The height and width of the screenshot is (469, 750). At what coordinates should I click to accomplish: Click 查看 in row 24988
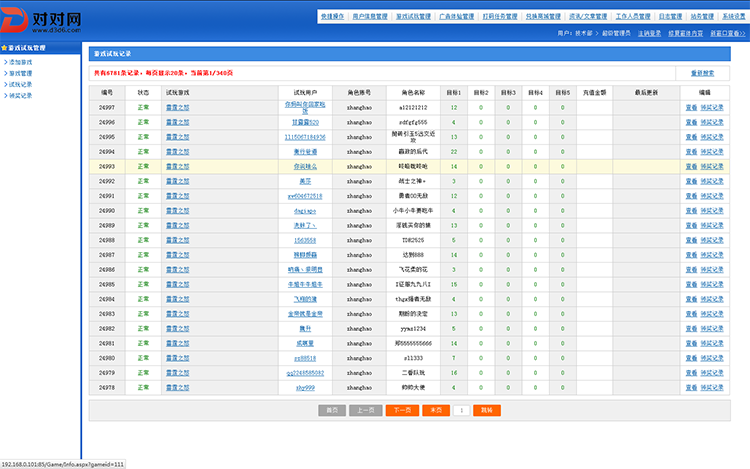pyautogui.click(x=691, y=240)
